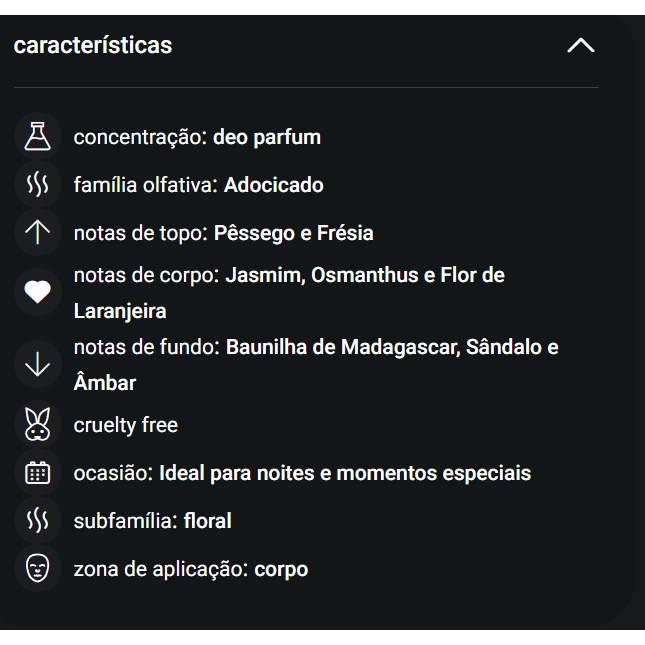645x645 pixels.
Task: Click the ocasião calendar icon
Action: tap(37, 473)
